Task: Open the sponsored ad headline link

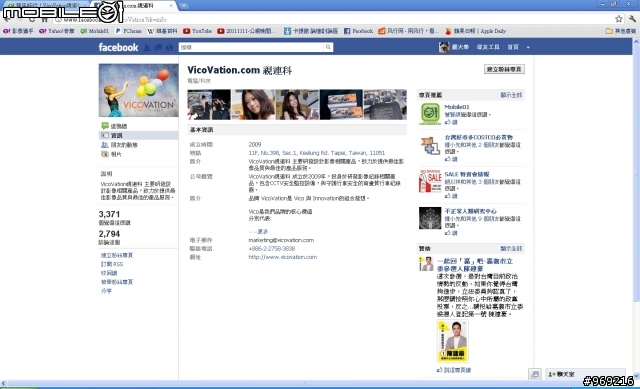Action: click(475, 265)
